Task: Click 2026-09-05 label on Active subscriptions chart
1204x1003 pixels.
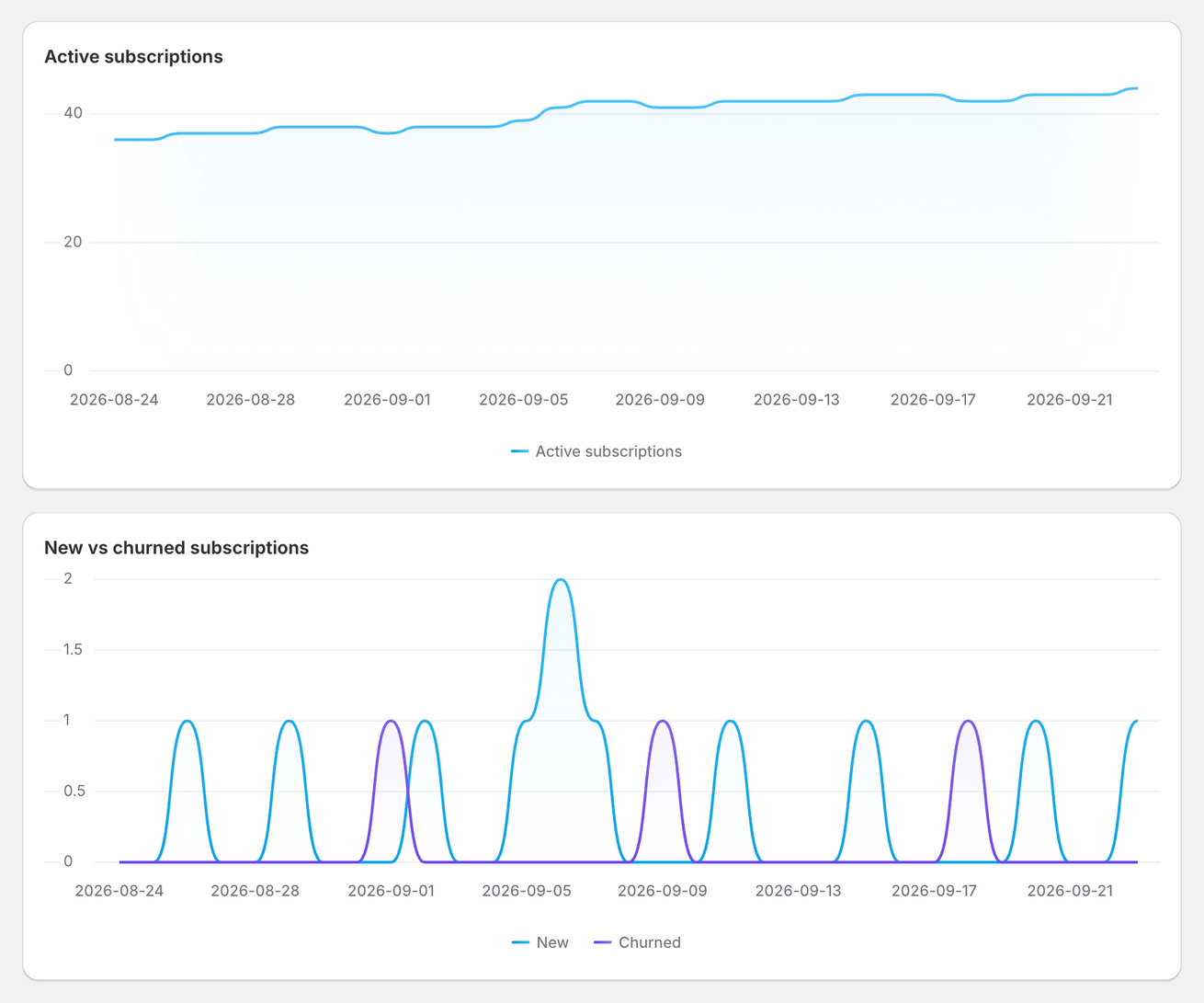Action: point(524,400)
